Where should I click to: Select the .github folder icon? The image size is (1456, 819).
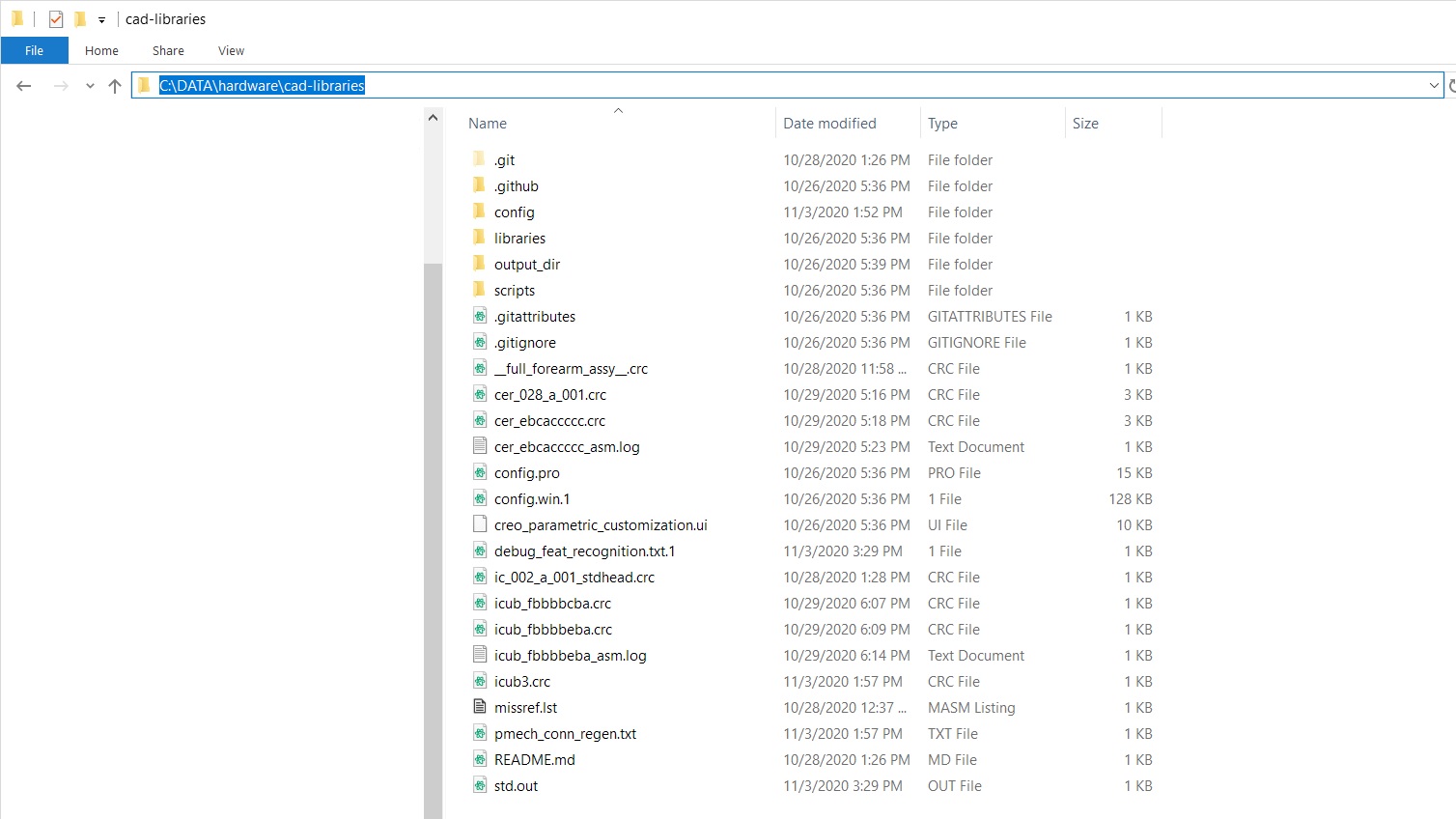[480, 185]
